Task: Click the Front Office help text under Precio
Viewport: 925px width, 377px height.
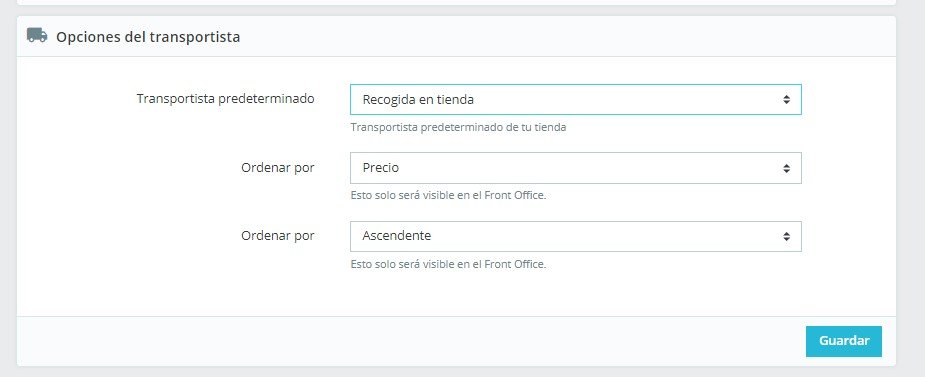Action: 448,195
